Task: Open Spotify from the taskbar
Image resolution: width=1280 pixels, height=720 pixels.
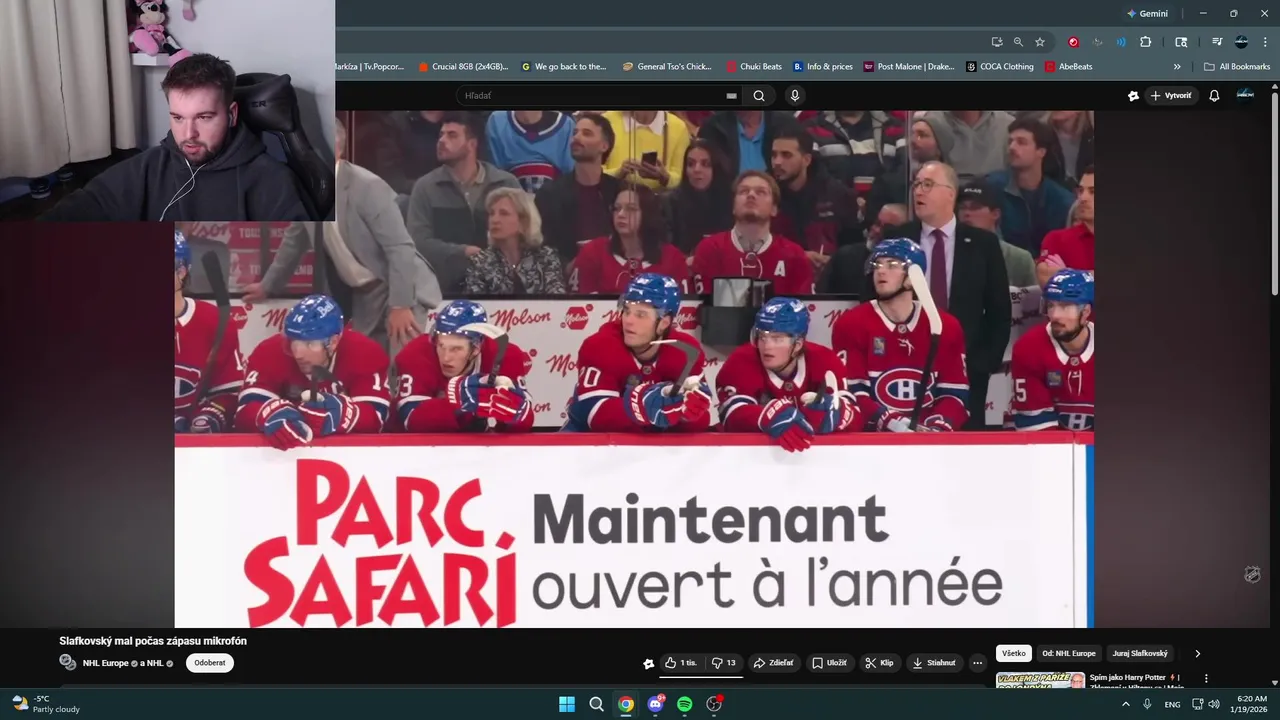Action: 685,704
